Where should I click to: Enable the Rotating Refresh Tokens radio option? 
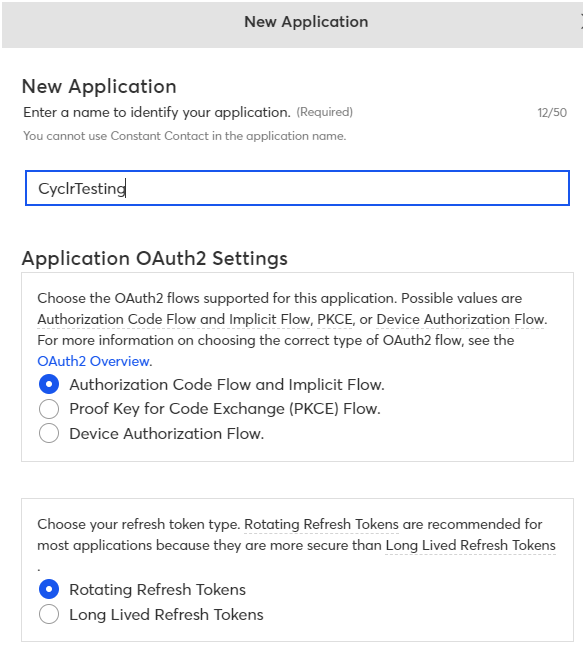click(x=49, y=589)
